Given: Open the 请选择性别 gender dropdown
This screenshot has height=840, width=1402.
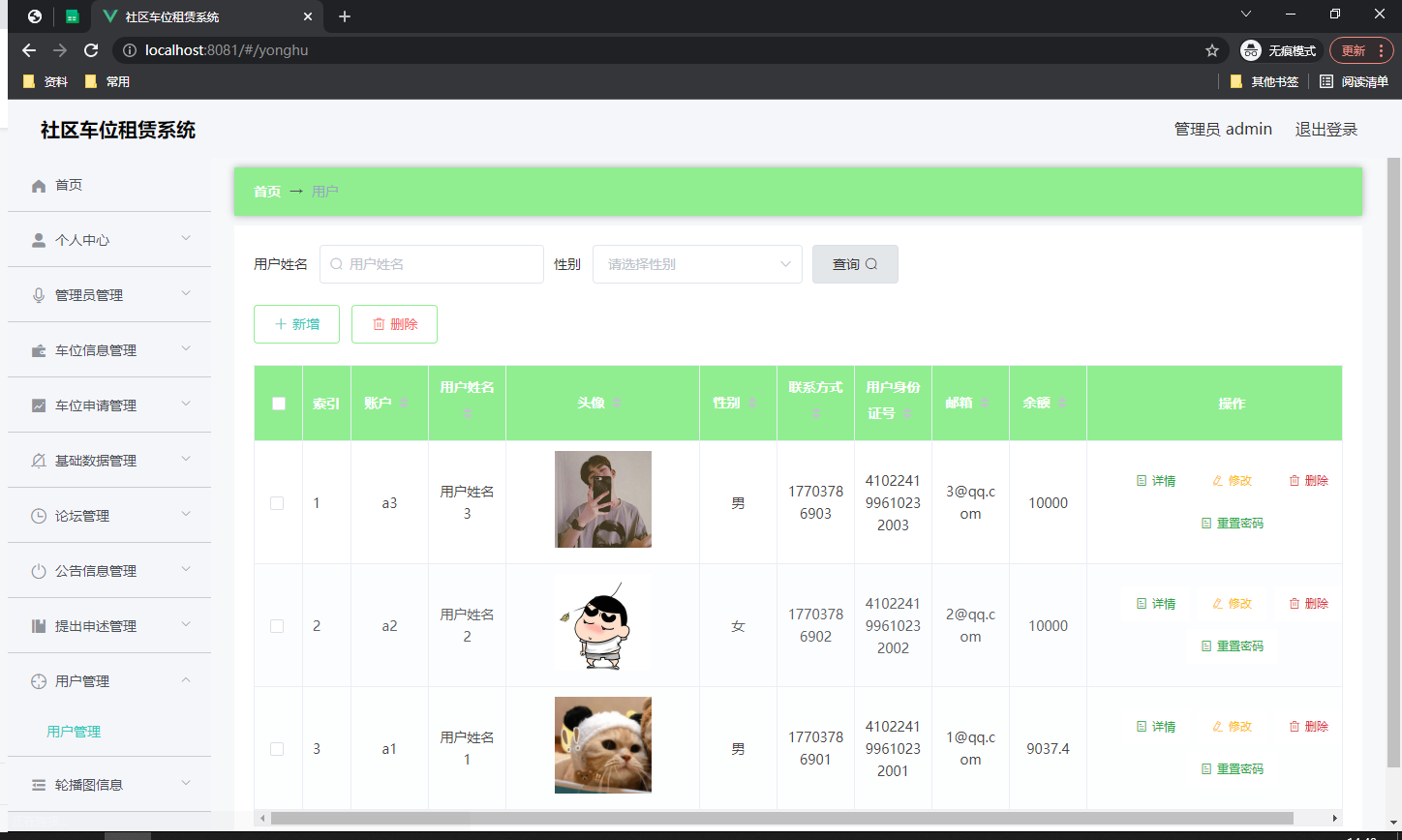Looking at the screenshot, I should (x=697, y=263).
